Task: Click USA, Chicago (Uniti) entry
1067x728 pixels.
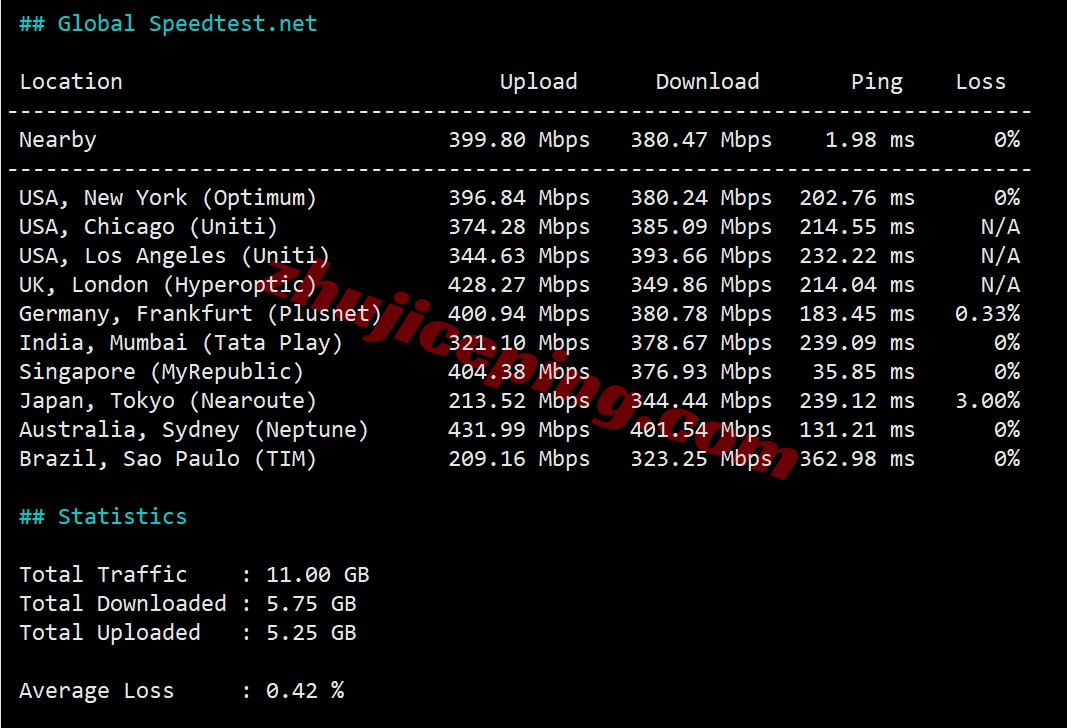Action: click(x=148, y=227)
